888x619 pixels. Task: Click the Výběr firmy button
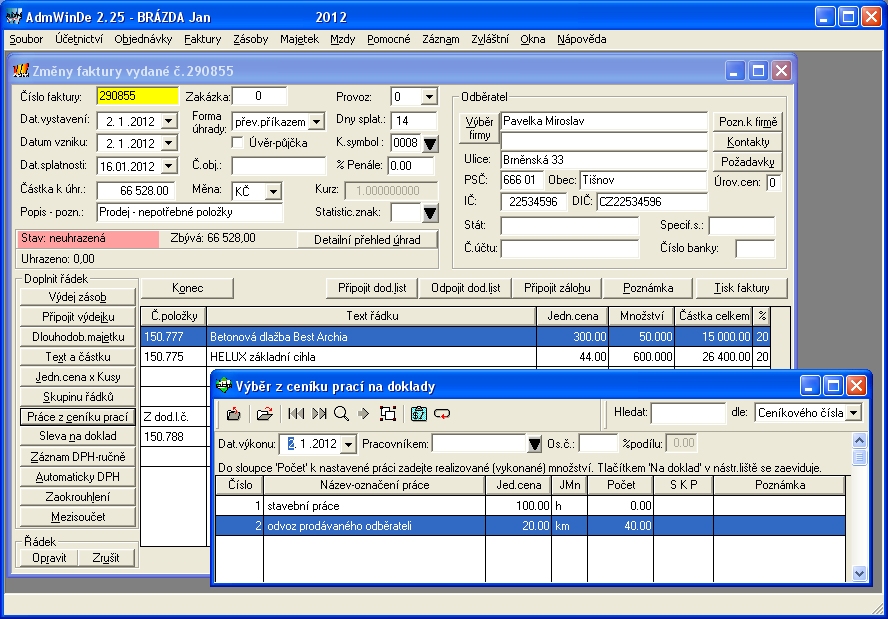point(479,128)
